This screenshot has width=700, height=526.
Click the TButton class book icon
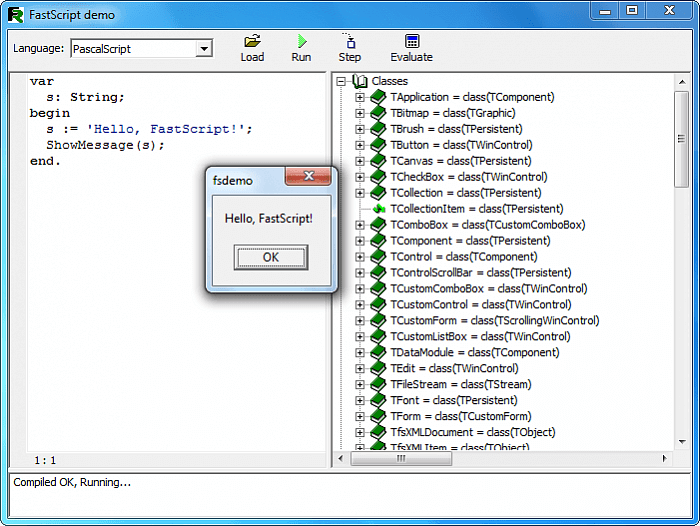coord(378,145)
